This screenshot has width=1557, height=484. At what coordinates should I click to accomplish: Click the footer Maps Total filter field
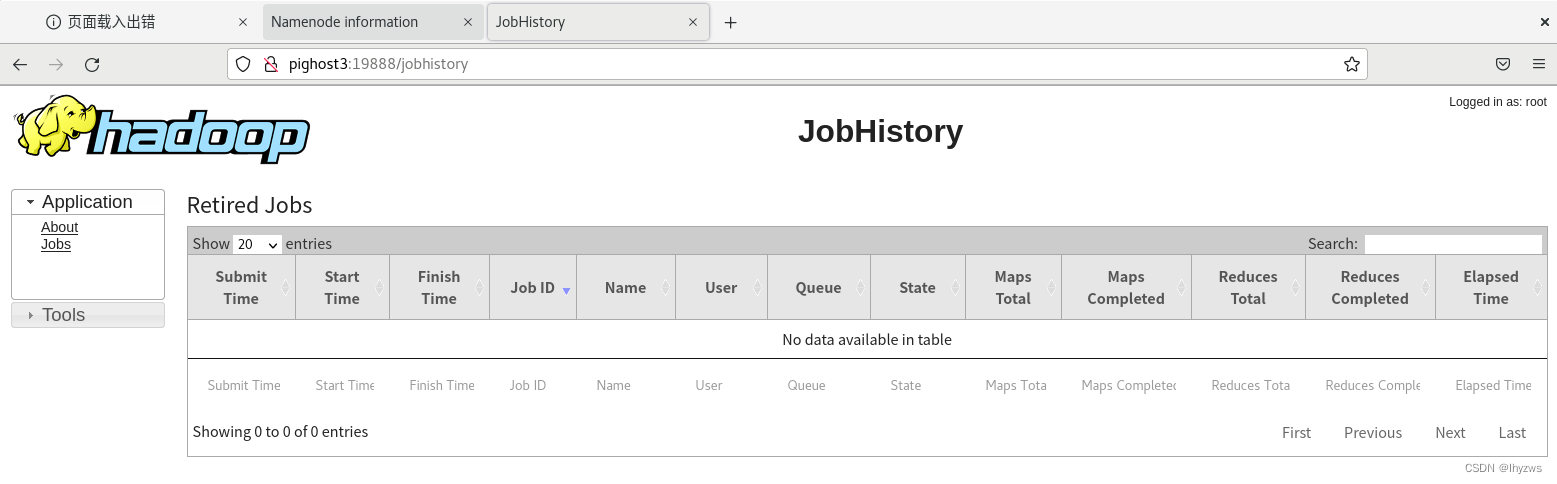tap(1016, 385)
